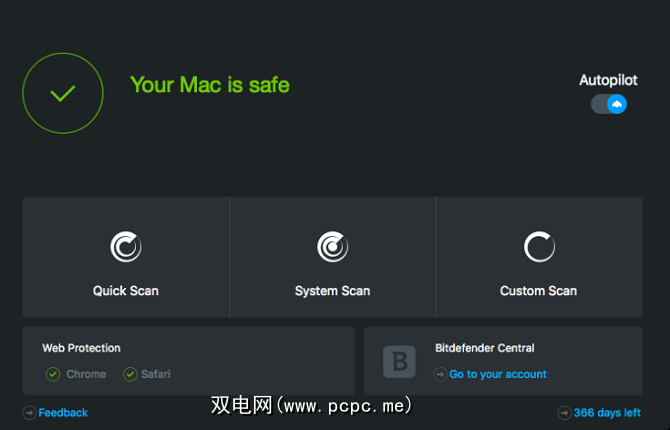Click the 366 days left link

click(x=607, y=412)
